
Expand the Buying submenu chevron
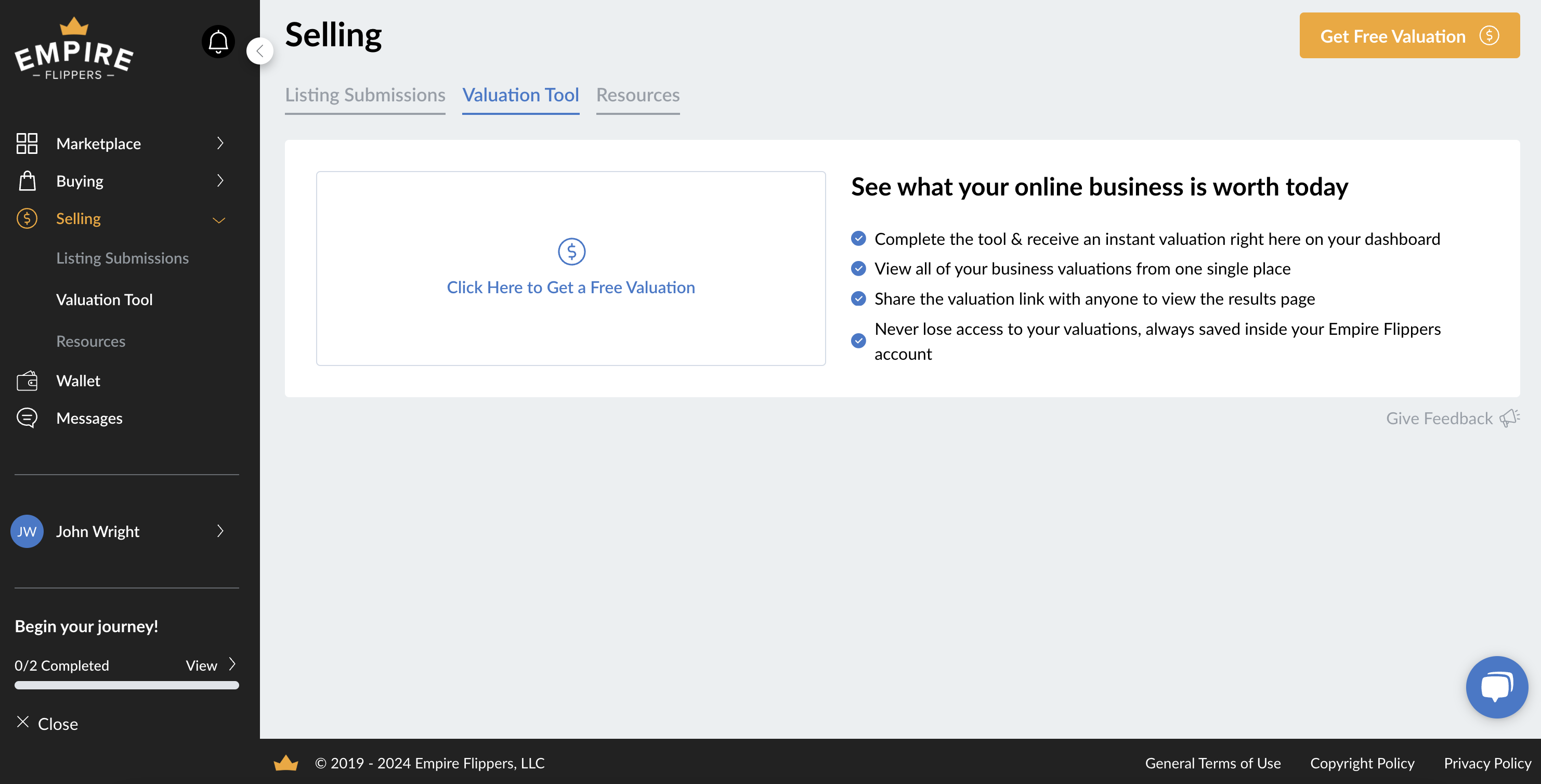pos(220,180)
